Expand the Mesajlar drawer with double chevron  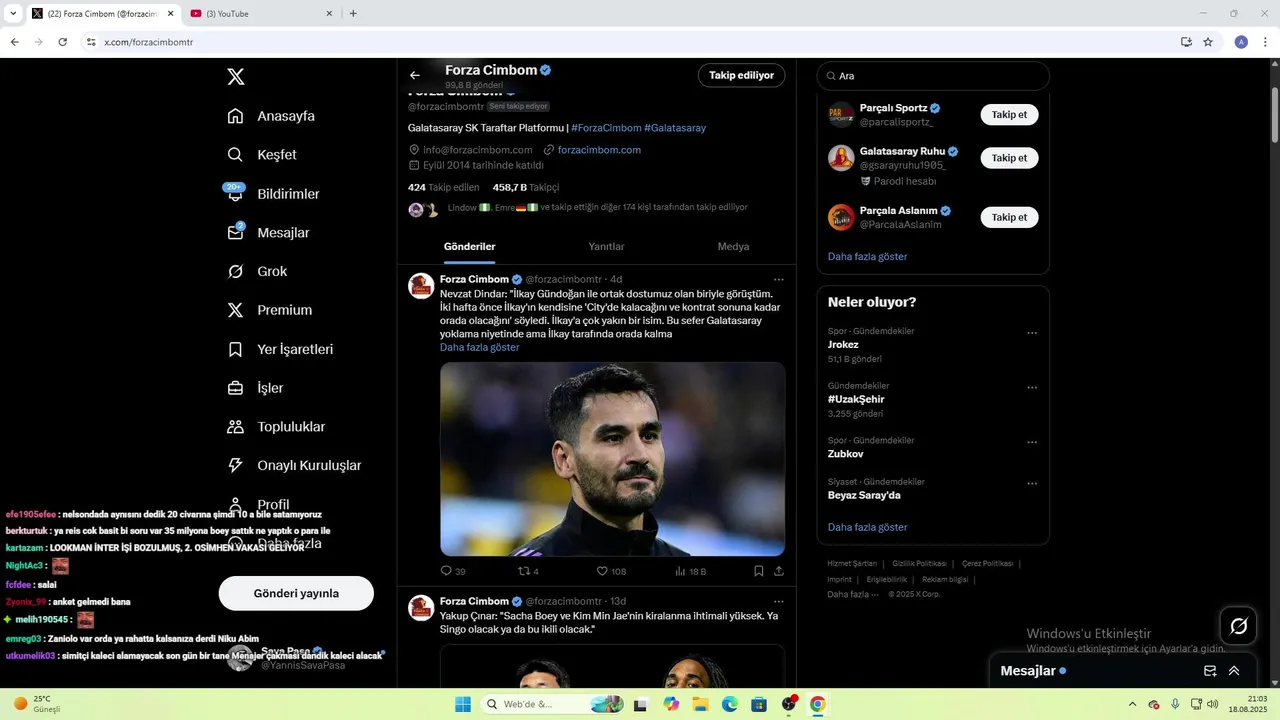pos(1234,671)
